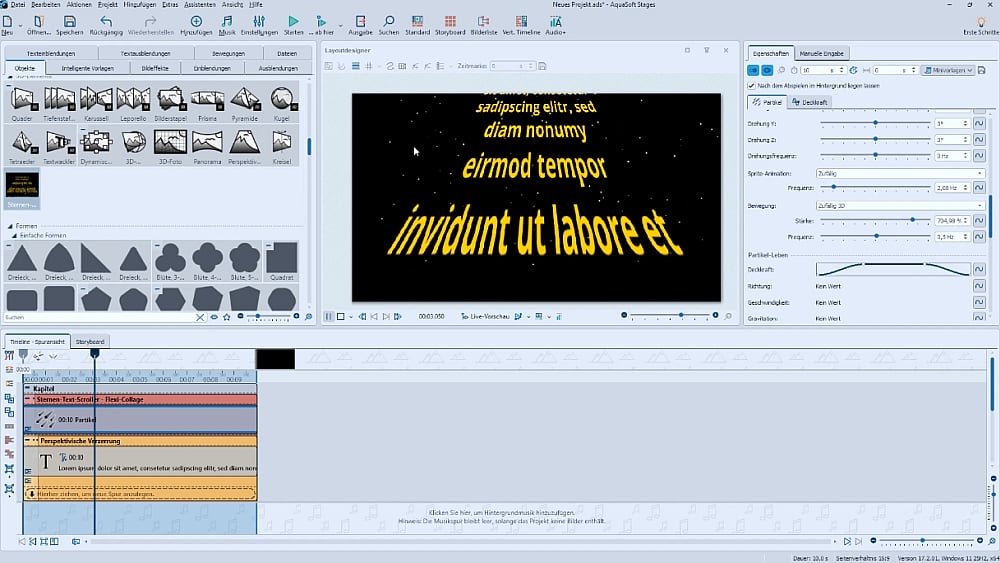Pause the preview in Layoutdesigner
This screenshot has height=563, width=1000.
(328, 316)
